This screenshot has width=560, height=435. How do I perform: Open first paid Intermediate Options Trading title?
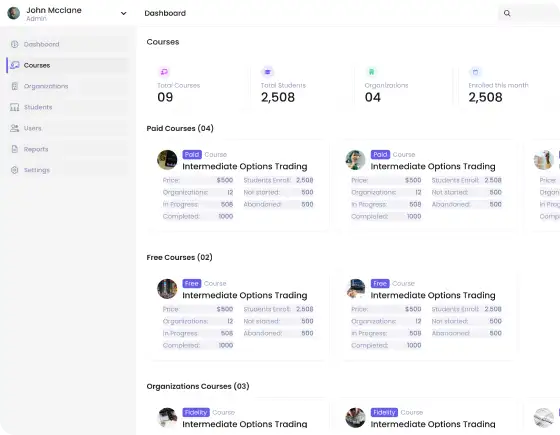(x=245, y=166)
